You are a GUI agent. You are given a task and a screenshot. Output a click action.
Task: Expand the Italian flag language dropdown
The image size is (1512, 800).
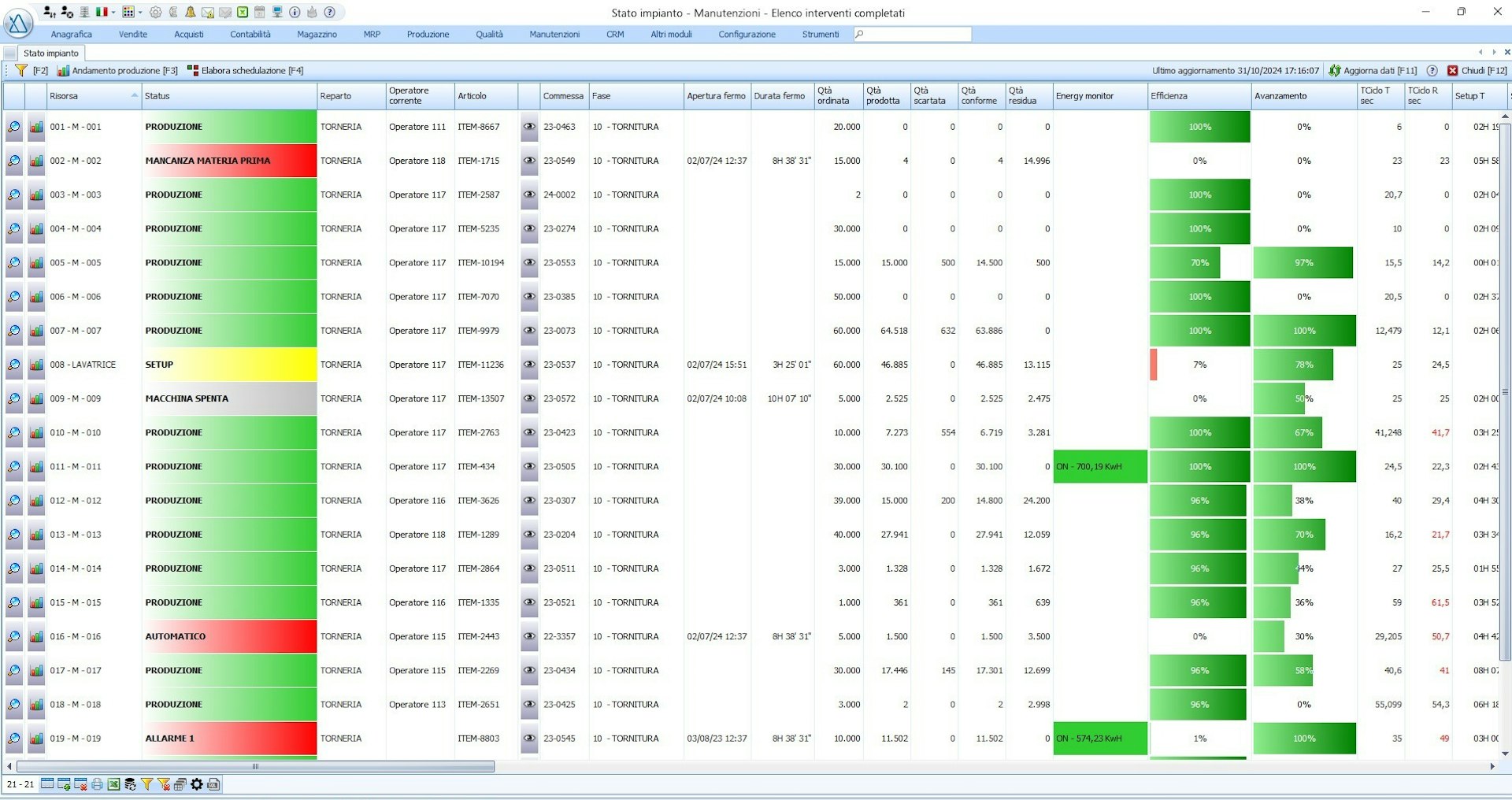pyautogui.click(x=113, y=12)
